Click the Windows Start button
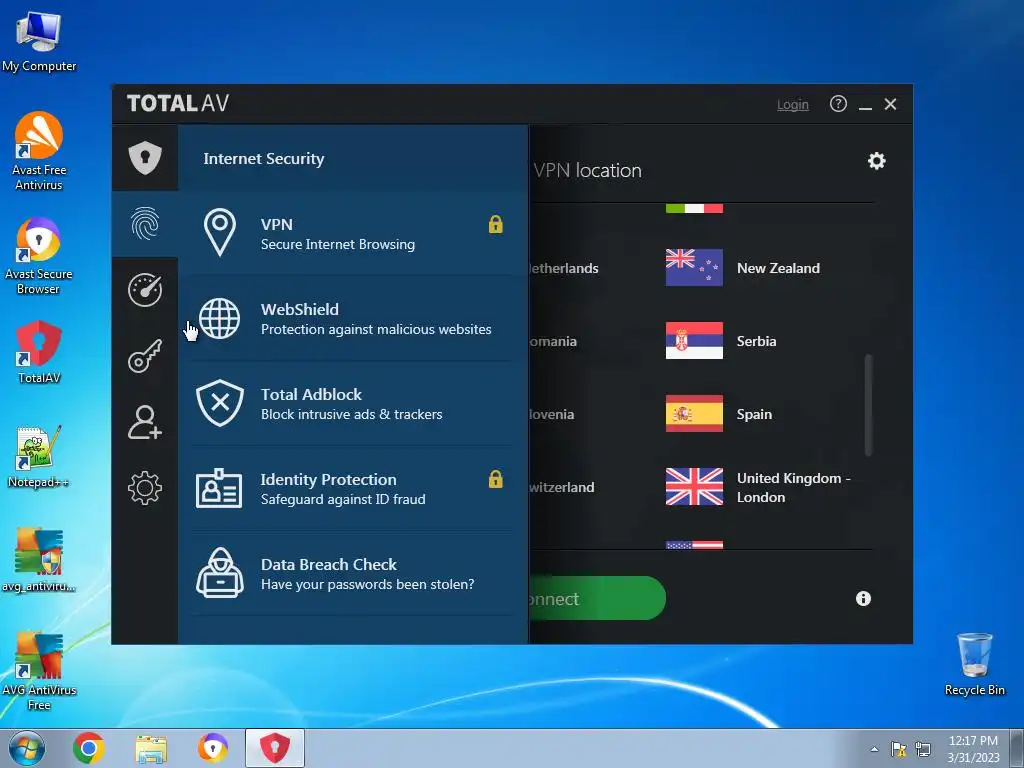The image size is (1024, 768). tap(26, 748)
